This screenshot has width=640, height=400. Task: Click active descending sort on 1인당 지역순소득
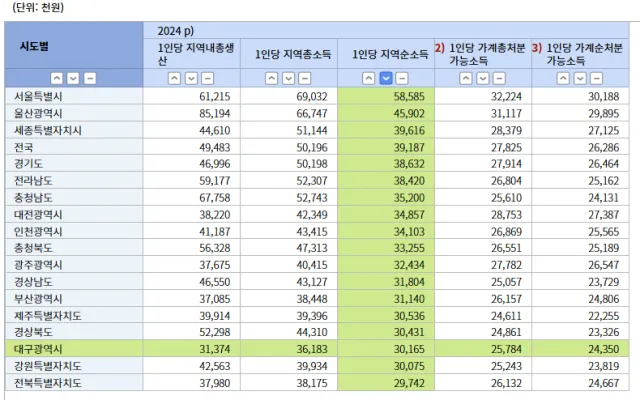(x=385, y=78)
